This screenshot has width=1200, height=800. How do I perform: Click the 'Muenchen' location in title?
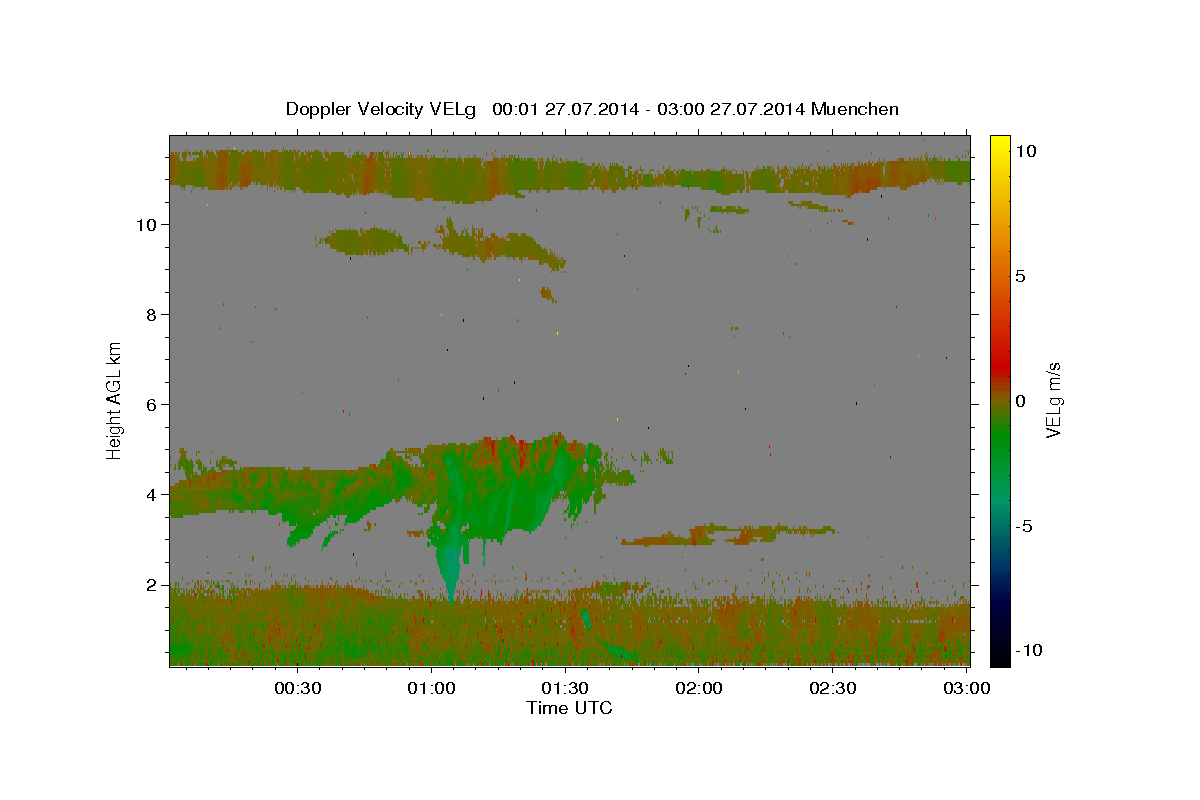coord(855,109)
